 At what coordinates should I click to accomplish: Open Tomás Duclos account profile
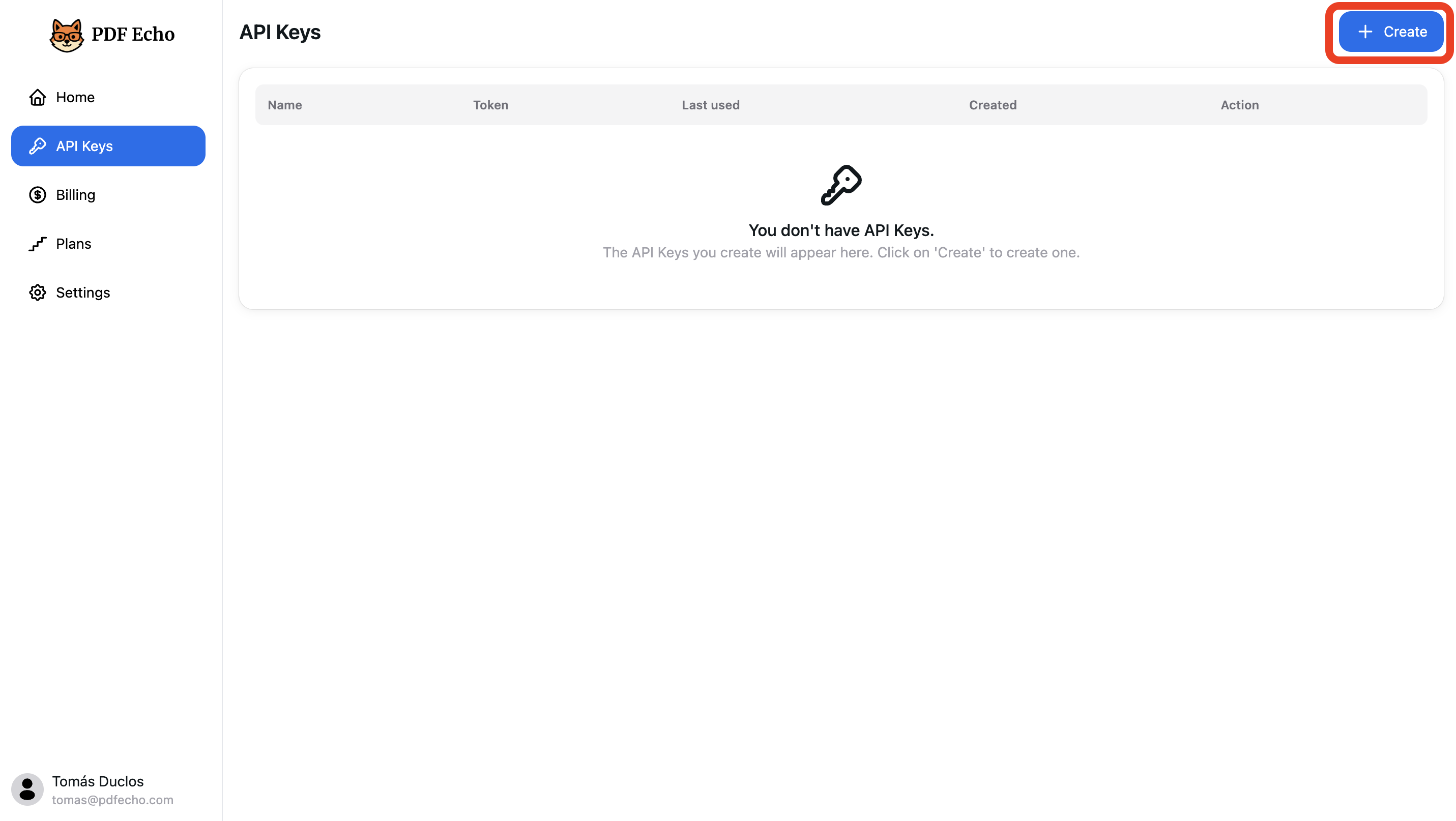[98, 781]
